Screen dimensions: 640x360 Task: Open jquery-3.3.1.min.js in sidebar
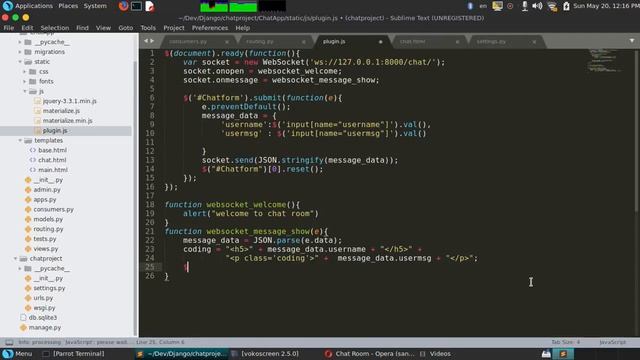(x=69, y=101)
